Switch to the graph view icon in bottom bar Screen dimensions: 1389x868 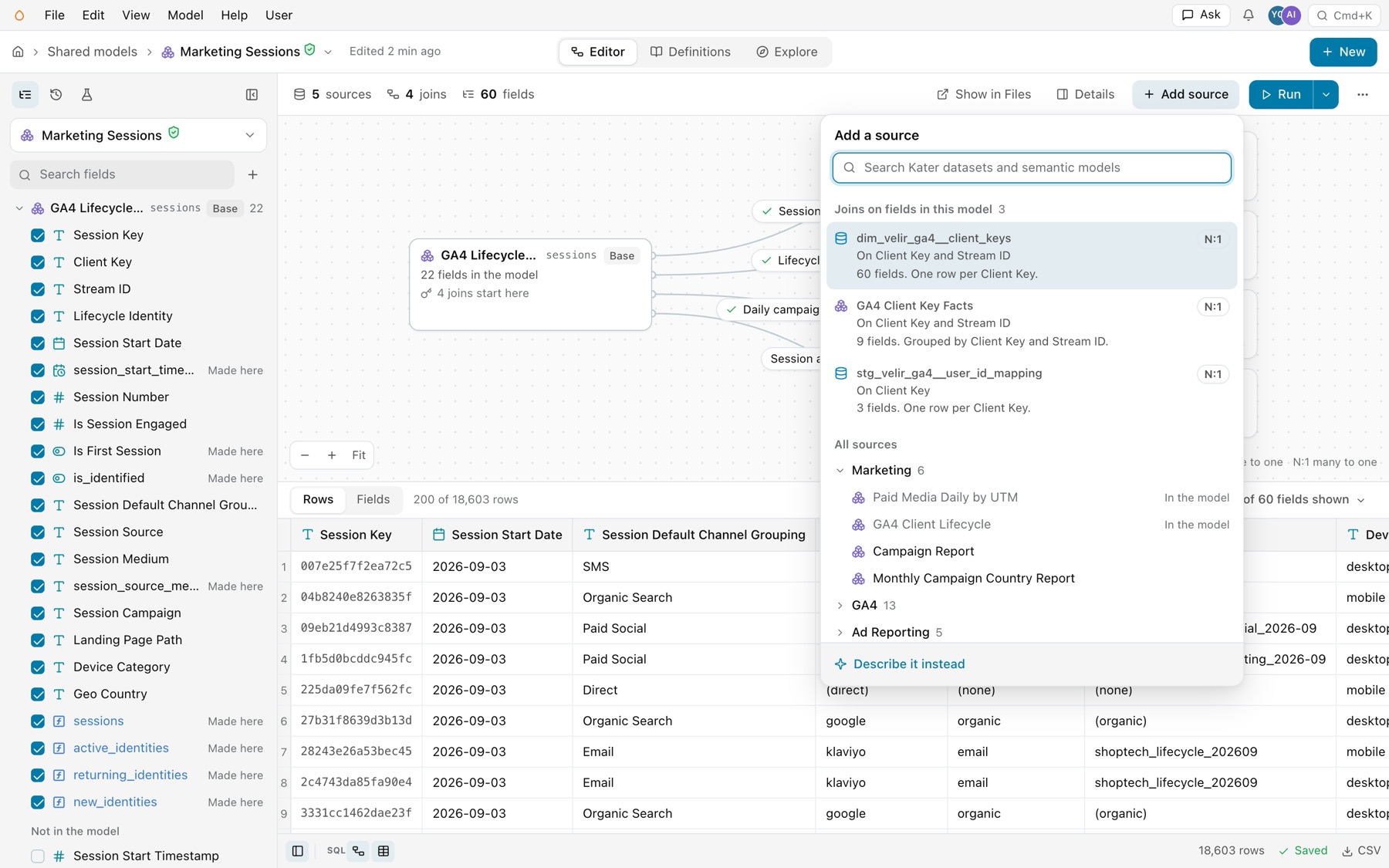tap(358, 851)
